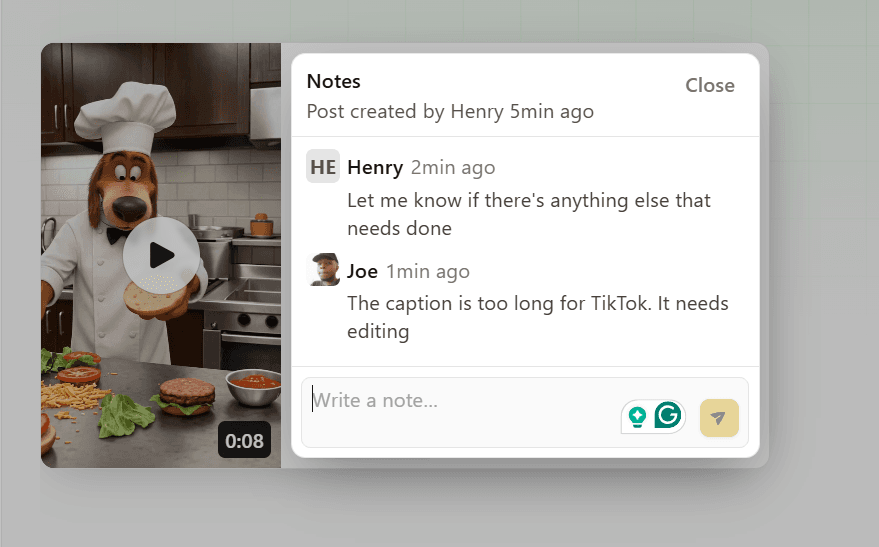Click Joe's profile photo avatar
Viewport: 879px width, 547px height.
(323, 270)
